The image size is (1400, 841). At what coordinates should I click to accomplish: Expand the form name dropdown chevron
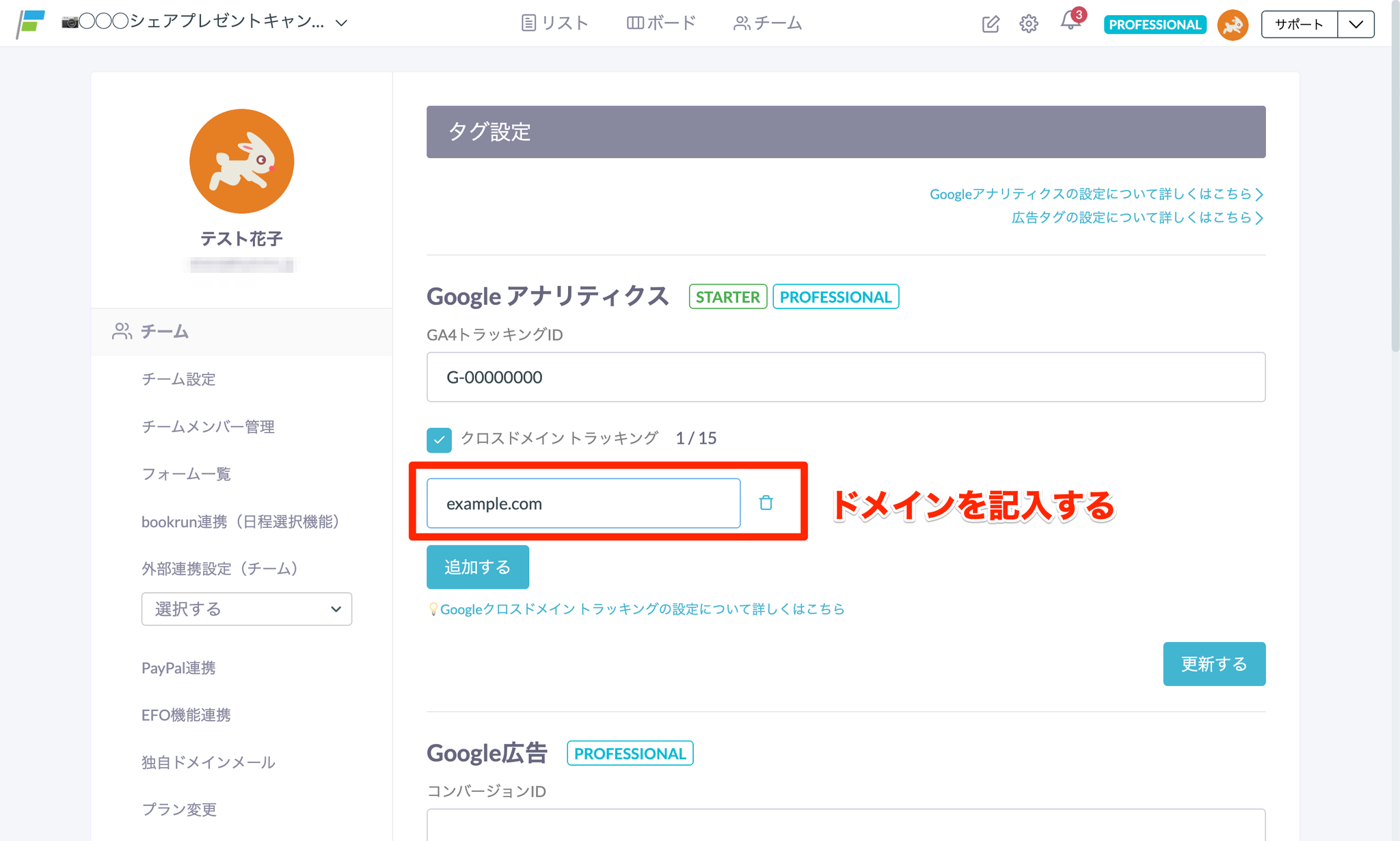tap(342, 23)
